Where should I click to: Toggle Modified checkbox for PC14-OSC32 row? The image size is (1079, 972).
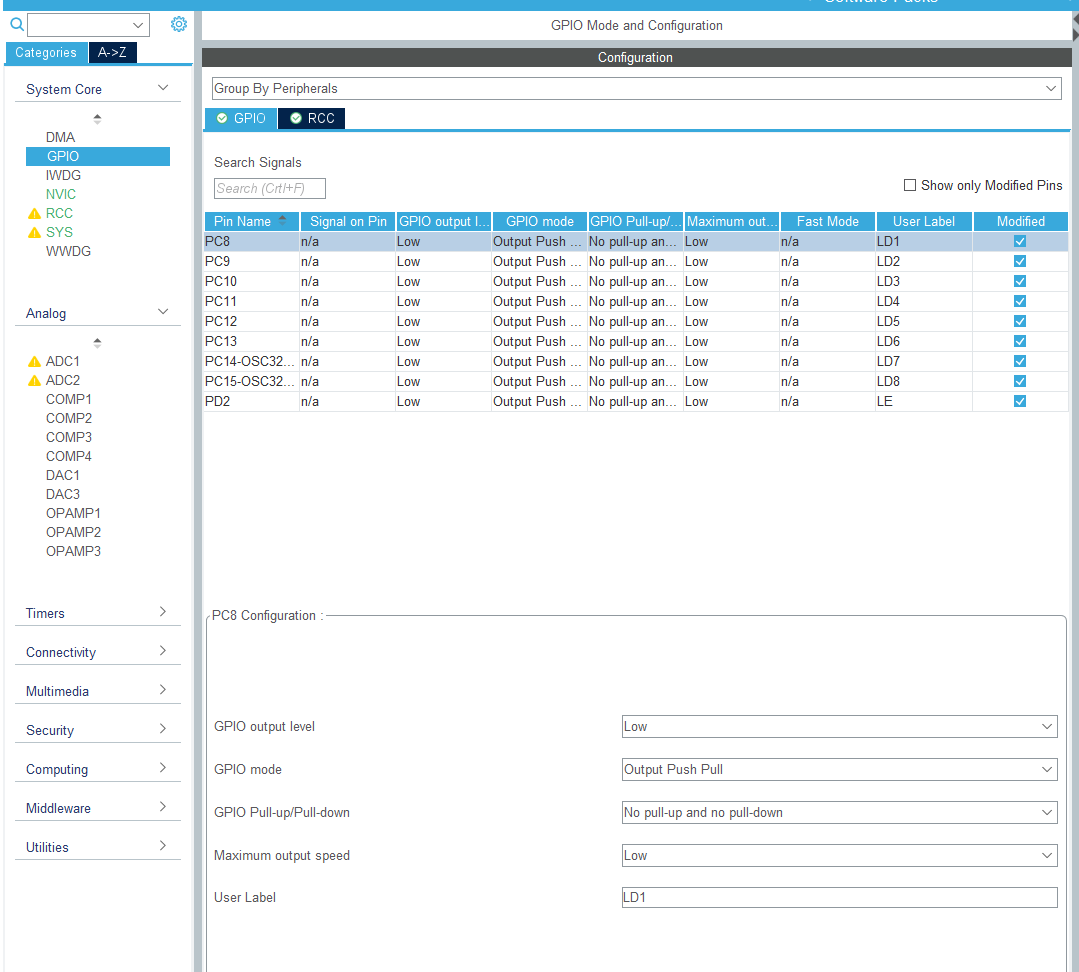click(x=1020, y=361)
